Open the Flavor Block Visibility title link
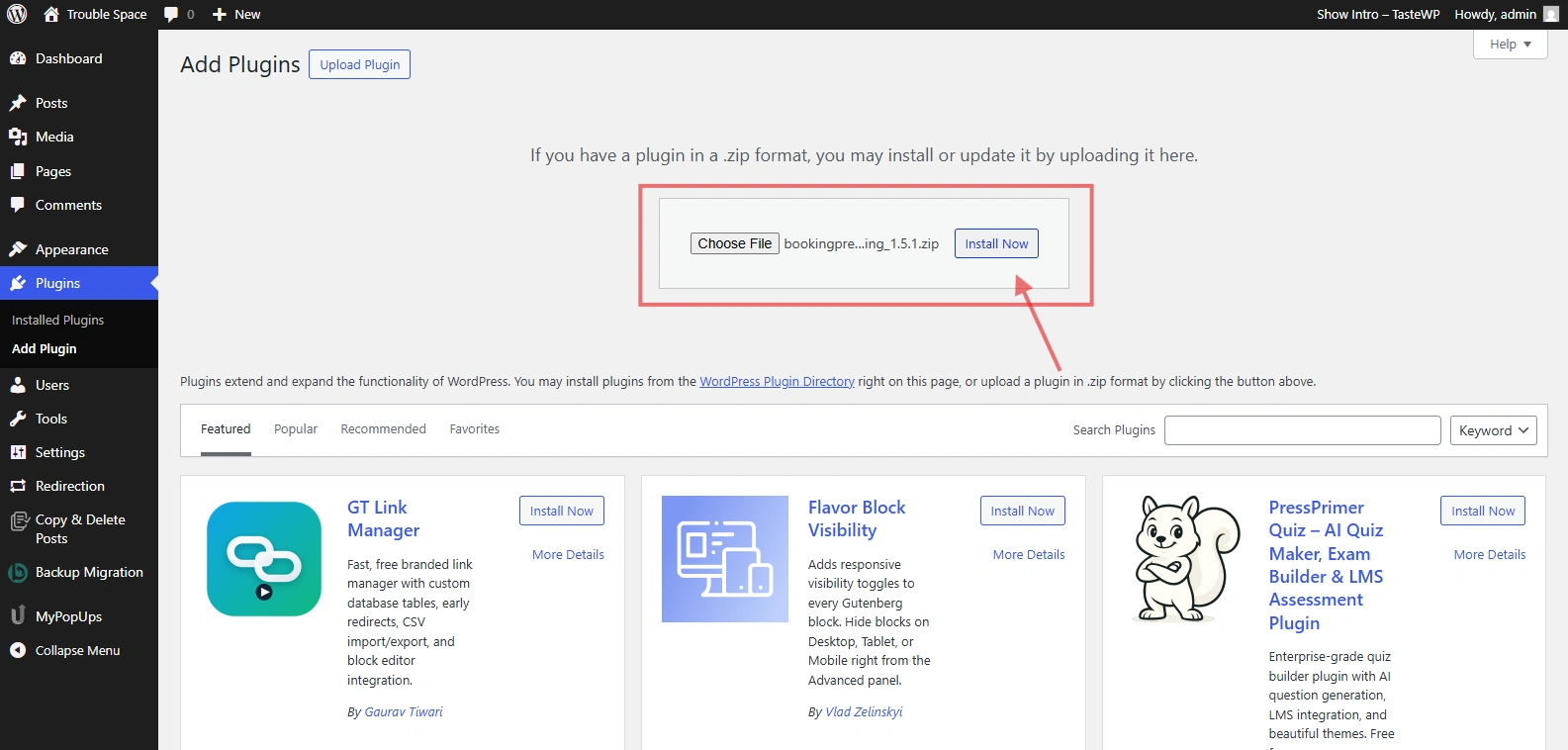Viewport: 1568px width, 750px height. coord(857,518)
